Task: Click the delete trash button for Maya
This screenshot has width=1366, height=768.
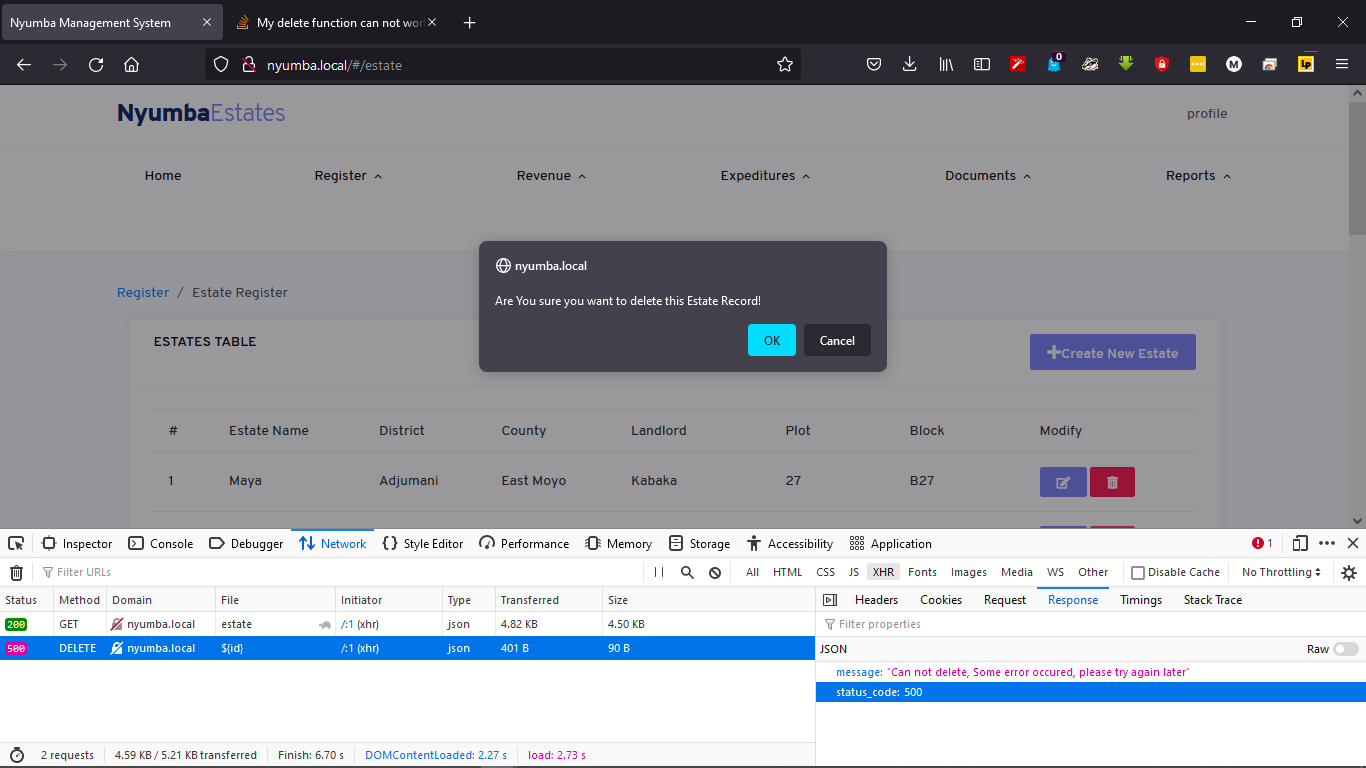Action: (x=1112, y=482)
